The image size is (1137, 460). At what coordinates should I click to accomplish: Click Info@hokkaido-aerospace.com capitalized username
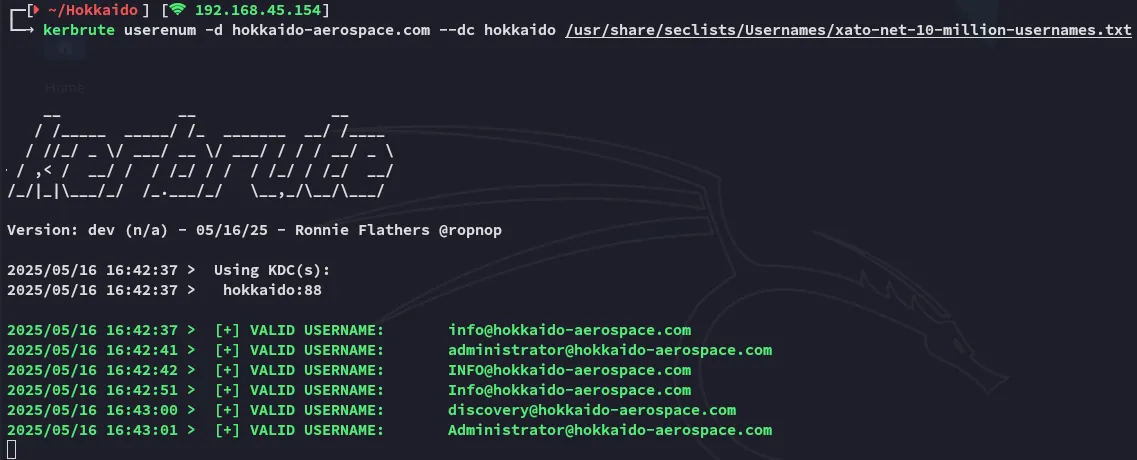click(569, 390)
